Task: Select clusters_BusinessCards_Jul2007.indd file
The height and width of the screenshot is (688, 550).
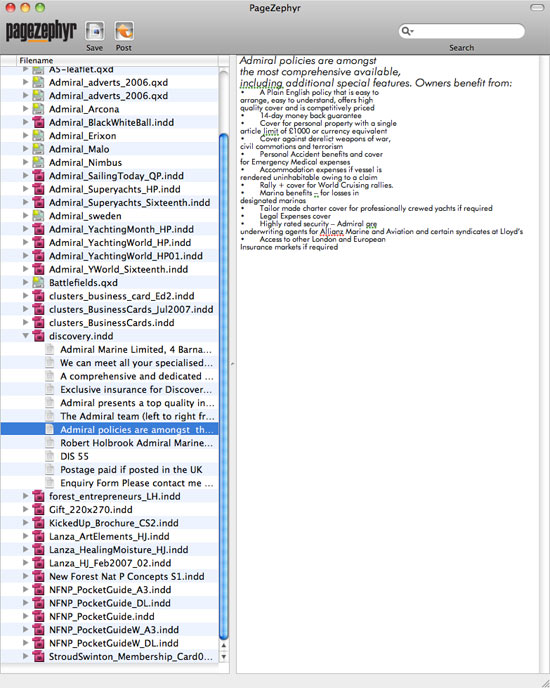Action: tap(109, 309)
